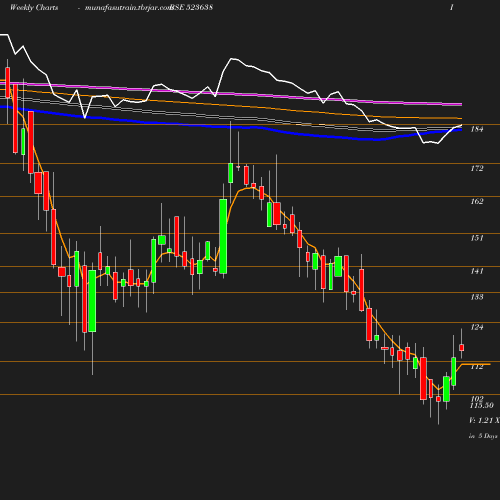Click the "in 5 Days" label
This screenshot has width=500, height=500.
point(483,436)
